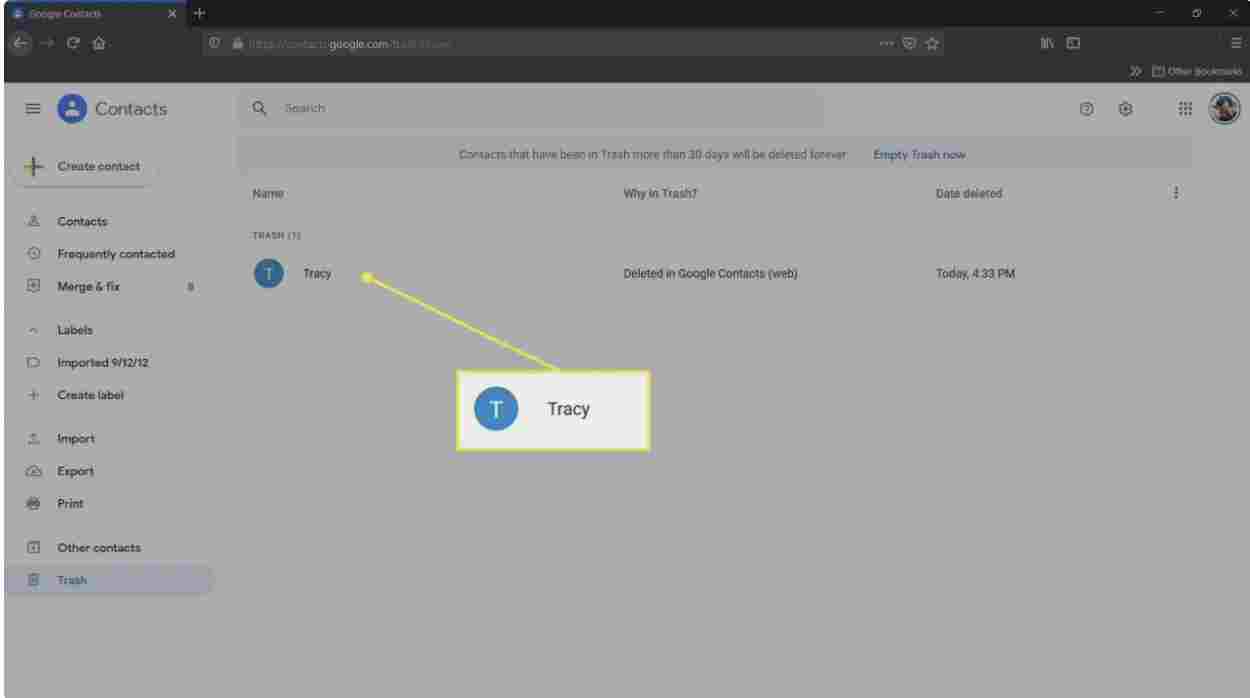Close the Google Contacts tab
This screenshot has height=698, width=1250.
tap(172, 13)
